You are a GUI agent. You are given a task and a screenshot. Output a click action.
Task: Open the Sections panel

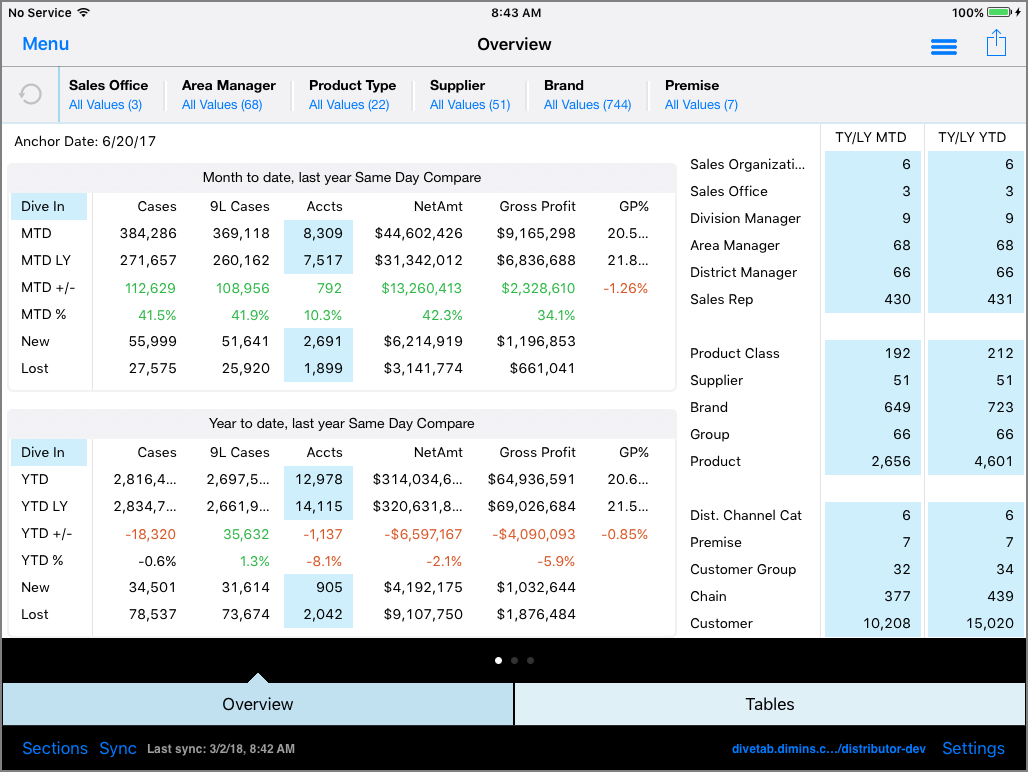(55, 748)
